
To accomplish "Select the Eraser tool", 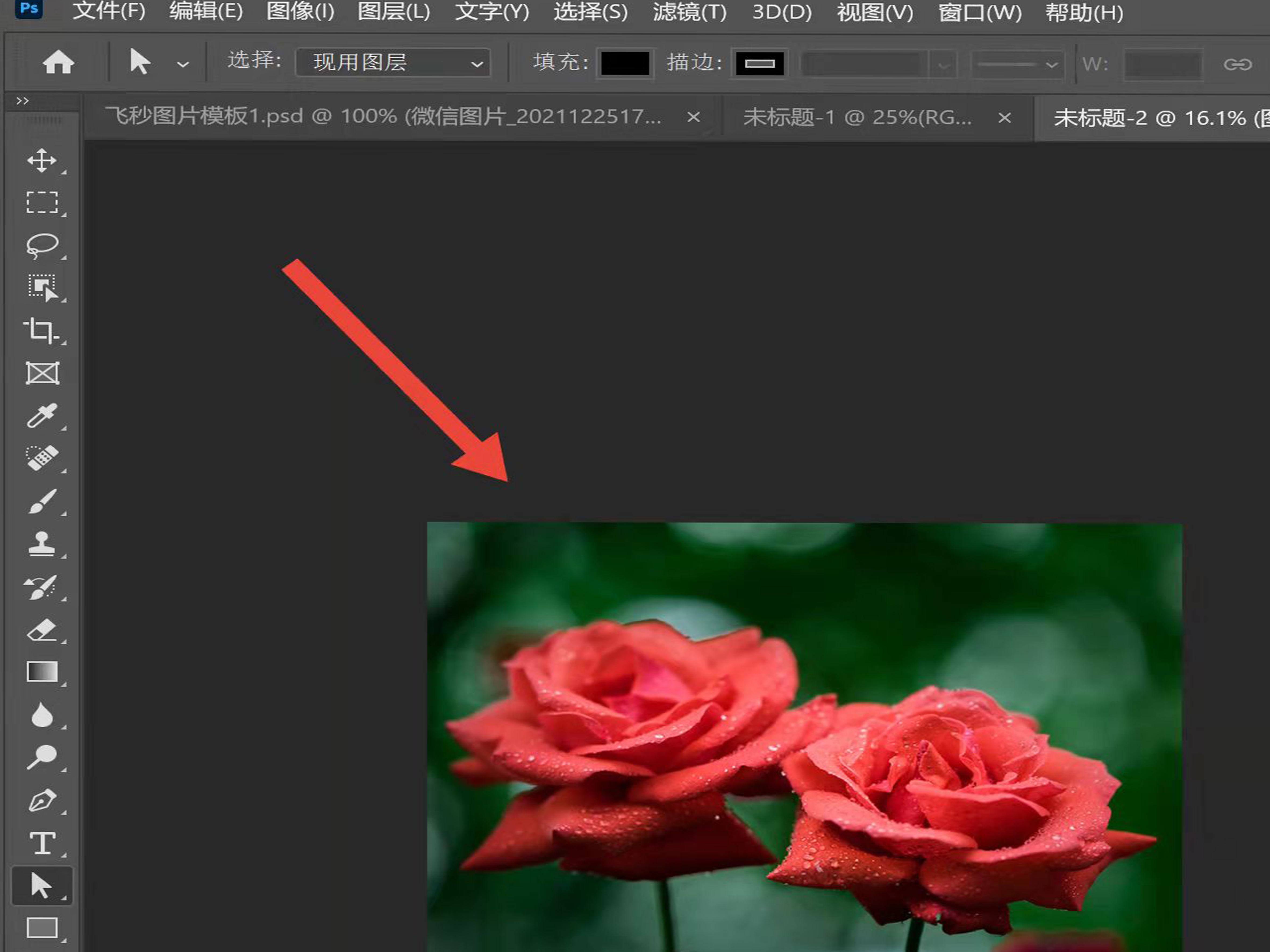I will click(42, 630).
